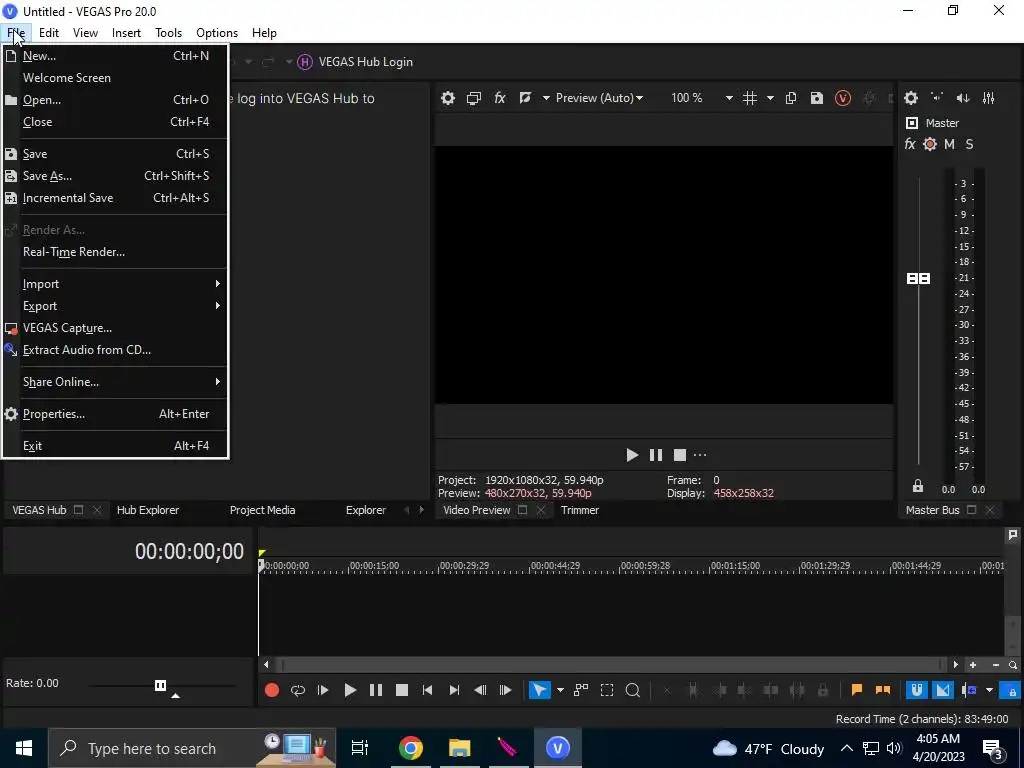Open Master FX button

pos(910,144)
